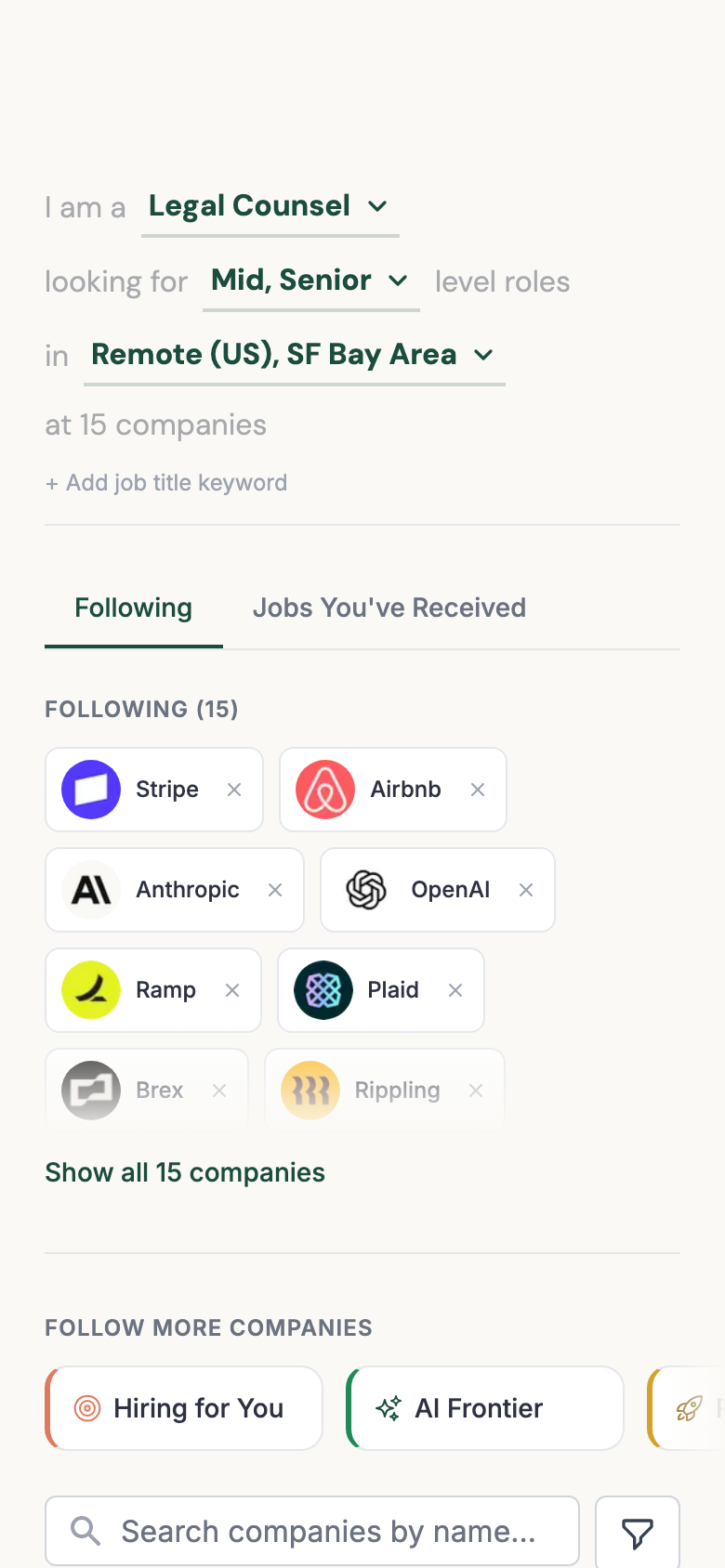Select the Following tab

tap(132, 608)
